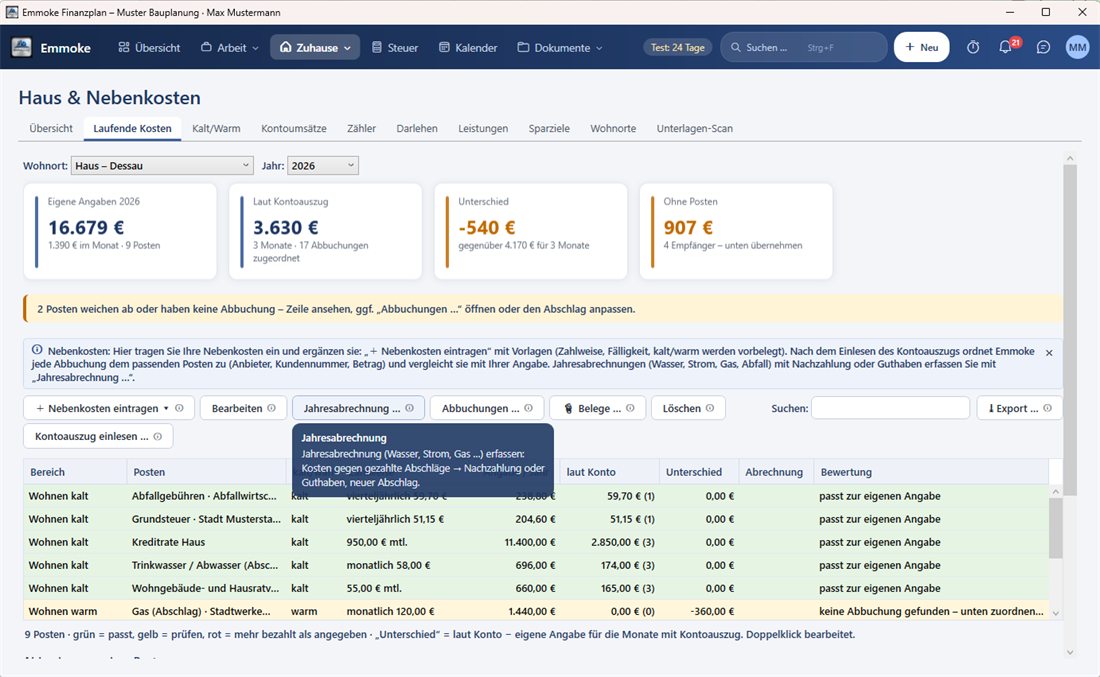This screenshot has width=1100, height=677.
Task: Click the Emmoke logo icon in navigation bar
Action: pos(22,48)
